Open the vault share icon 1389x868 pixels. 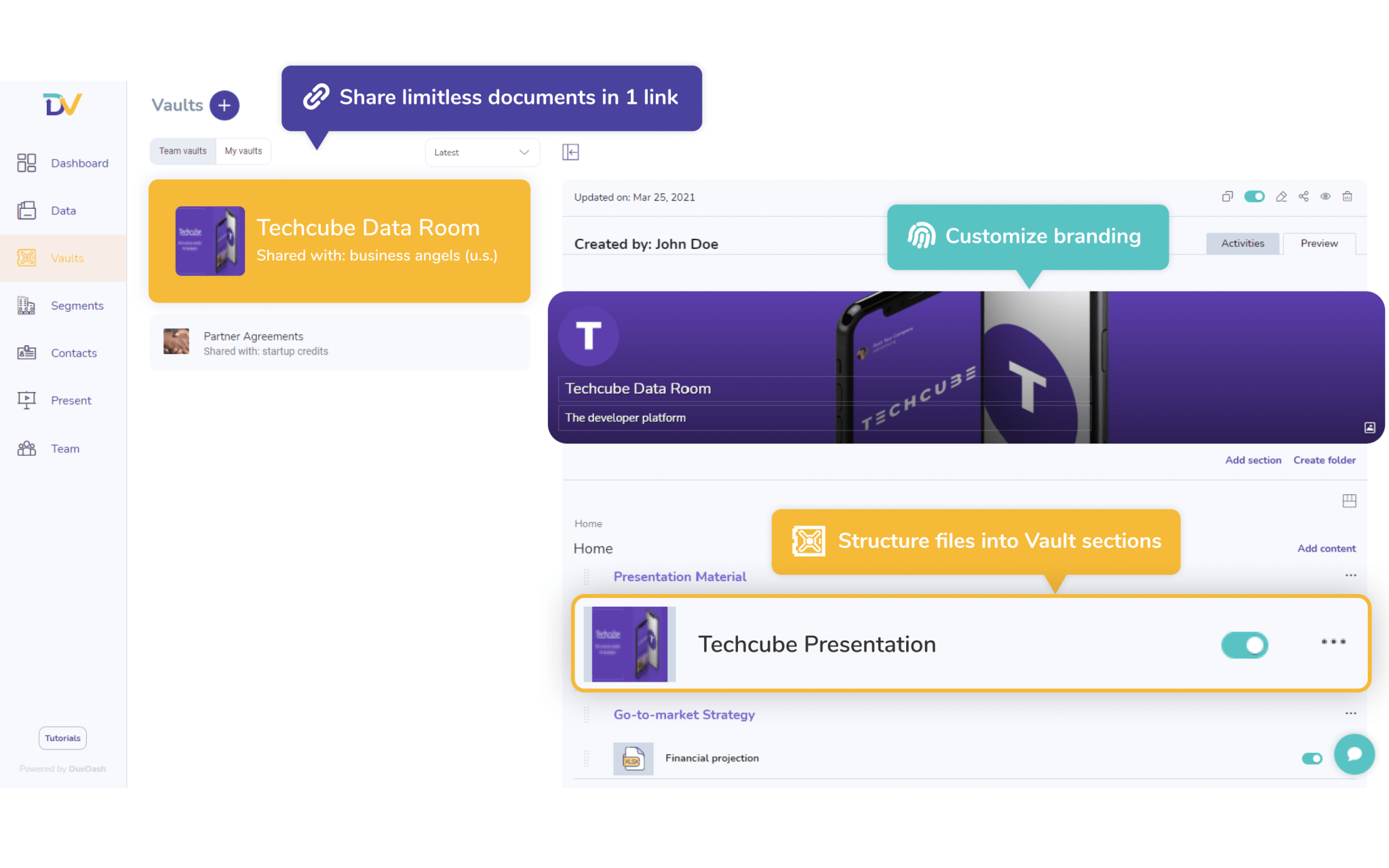click(1303, 197)
